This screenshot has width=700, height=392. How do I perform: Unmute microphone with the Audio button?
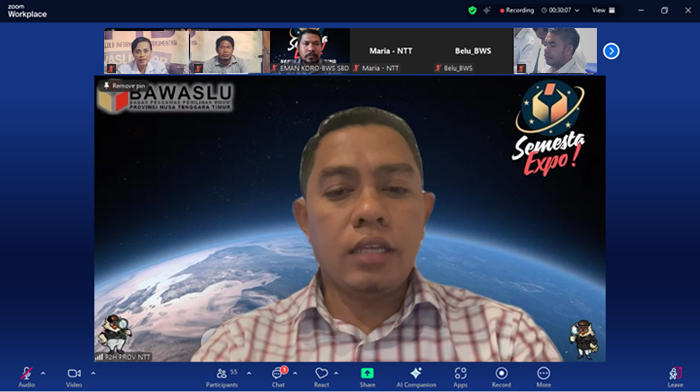point(26,377)
